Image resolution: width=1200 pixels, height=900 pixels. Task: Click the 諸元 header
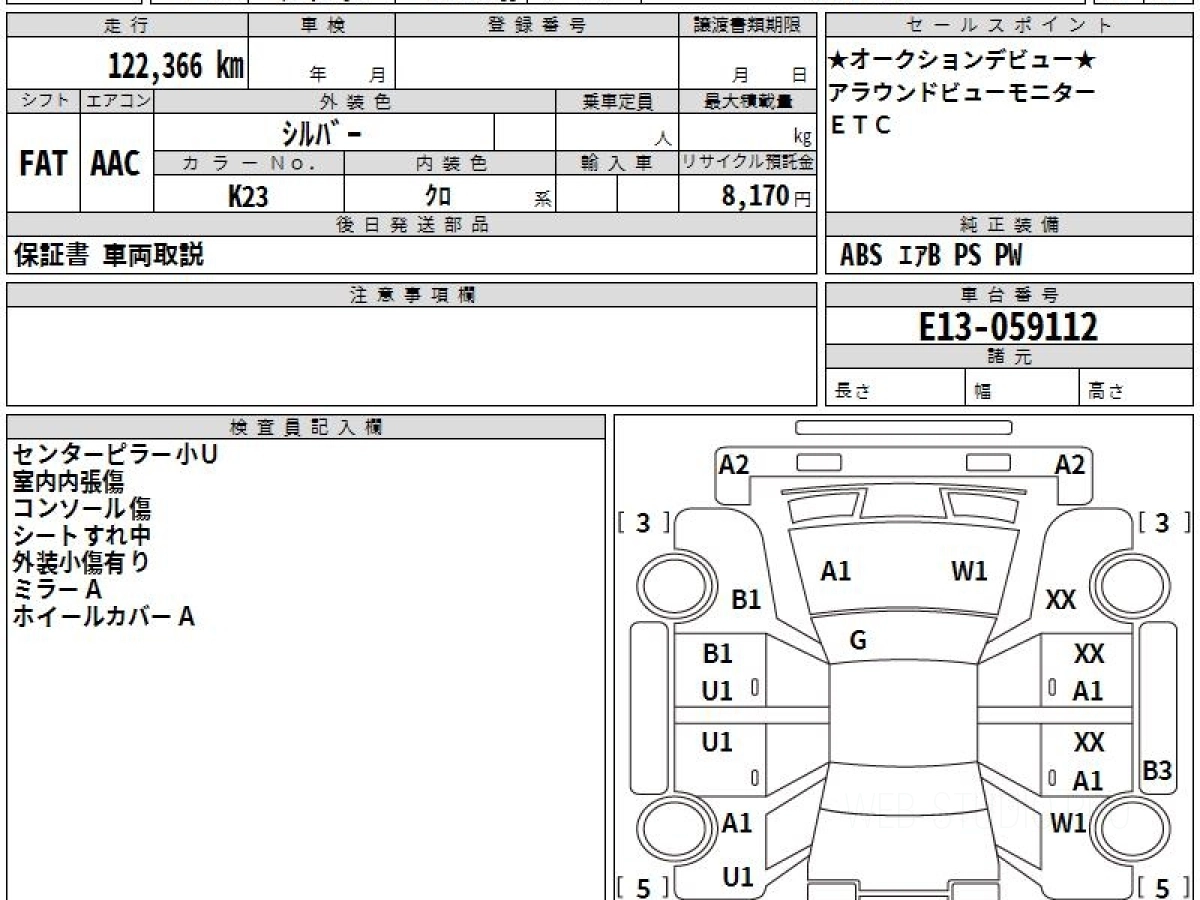(1010, 357)
